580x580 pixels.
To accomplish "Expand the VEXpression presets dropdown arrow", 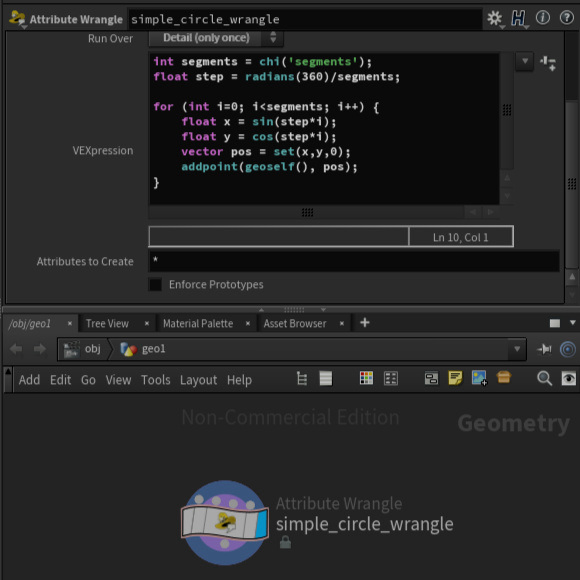I will point(525,61).
